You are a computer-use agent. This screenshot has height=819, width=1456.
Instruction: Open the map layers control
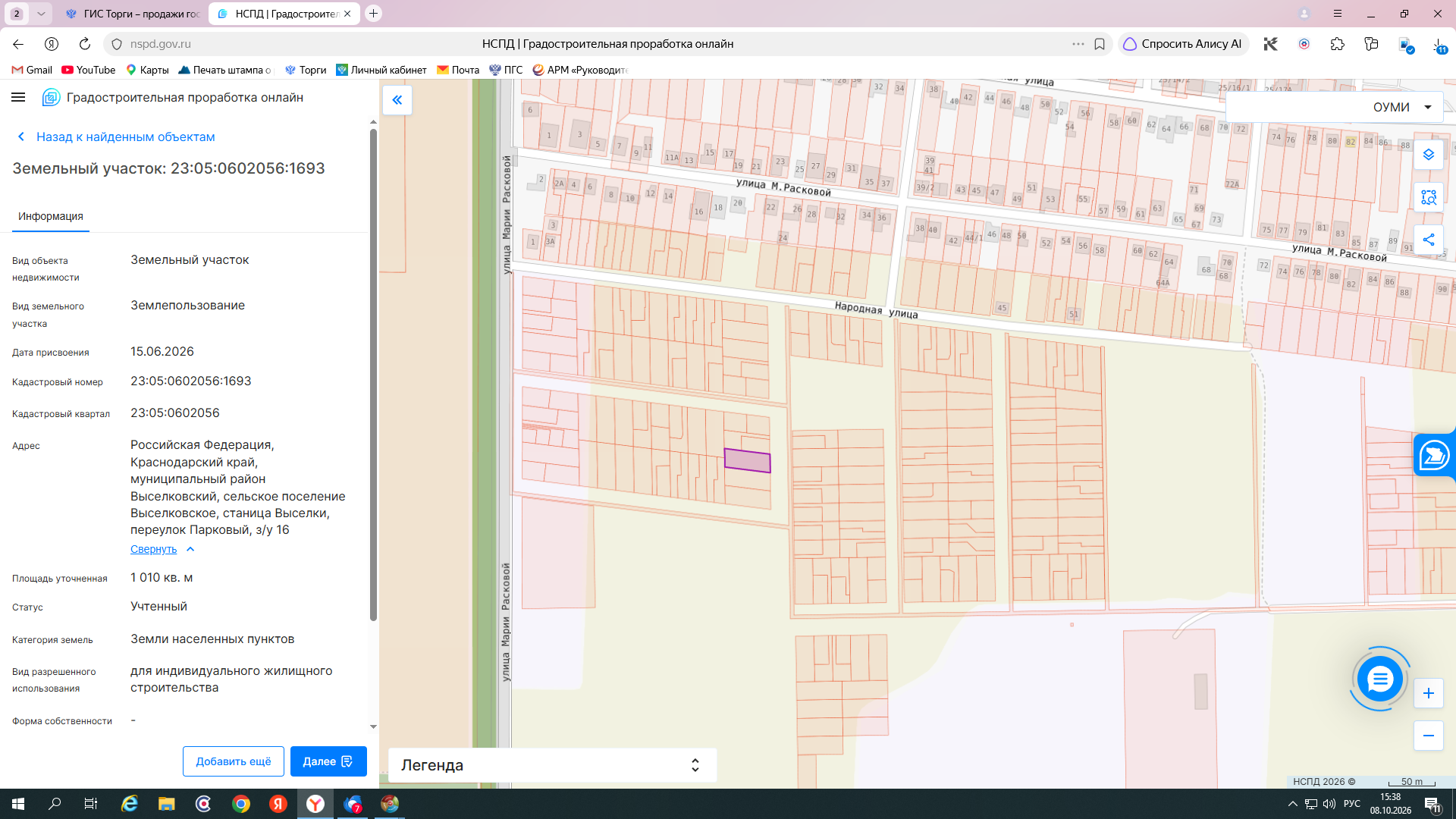(1429, 155)
